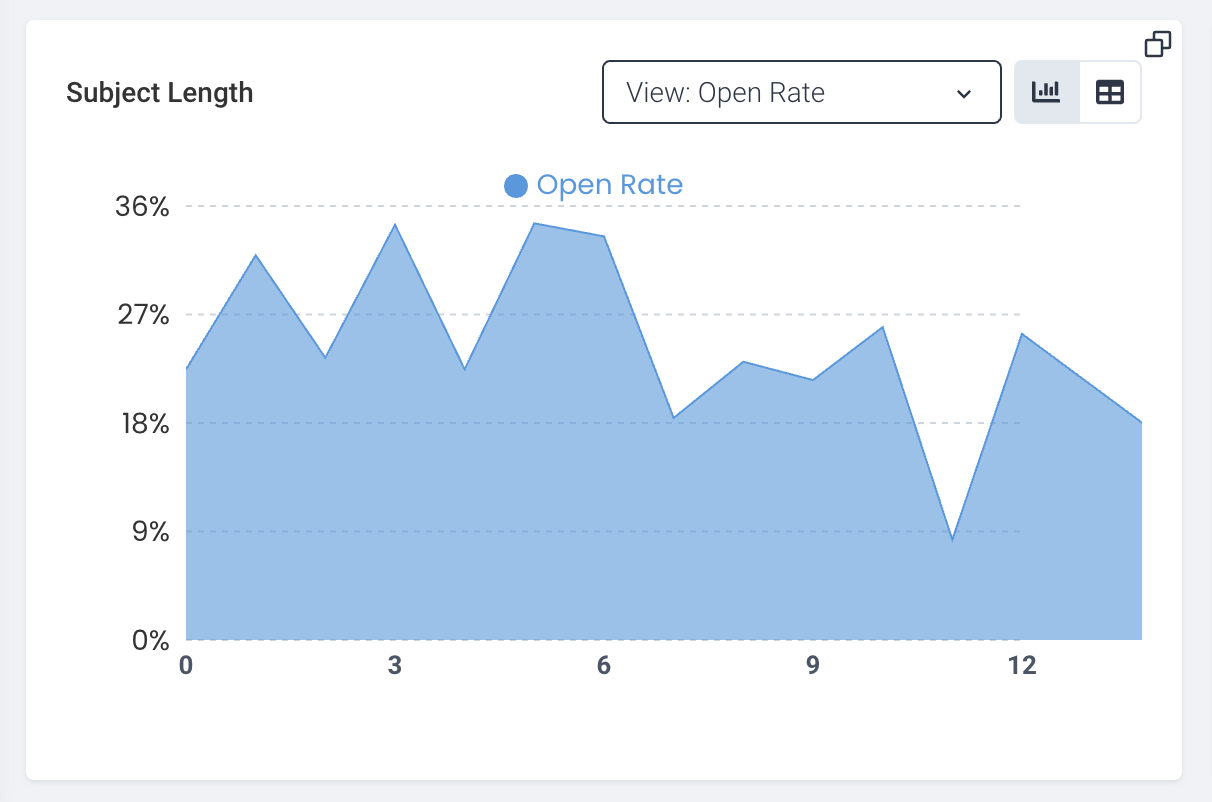Click the blue Open Rate legend dot
This screenshot has height=802, width=1212.
(516, 185)
